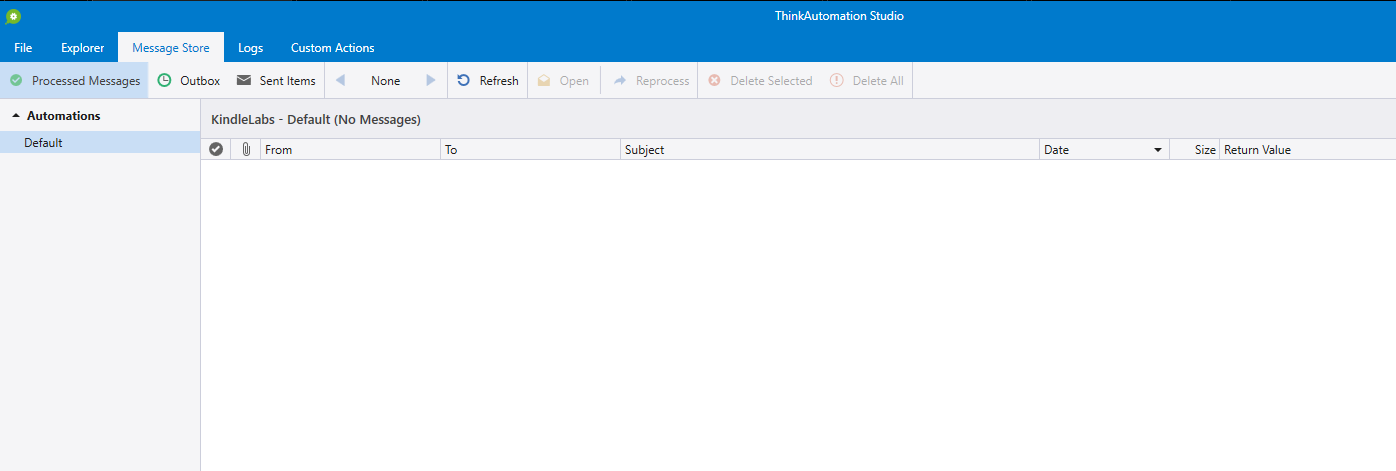Open the Logs tab
Screen dimensions: 1396x471
pyautogui.click(x=251, y=48)
